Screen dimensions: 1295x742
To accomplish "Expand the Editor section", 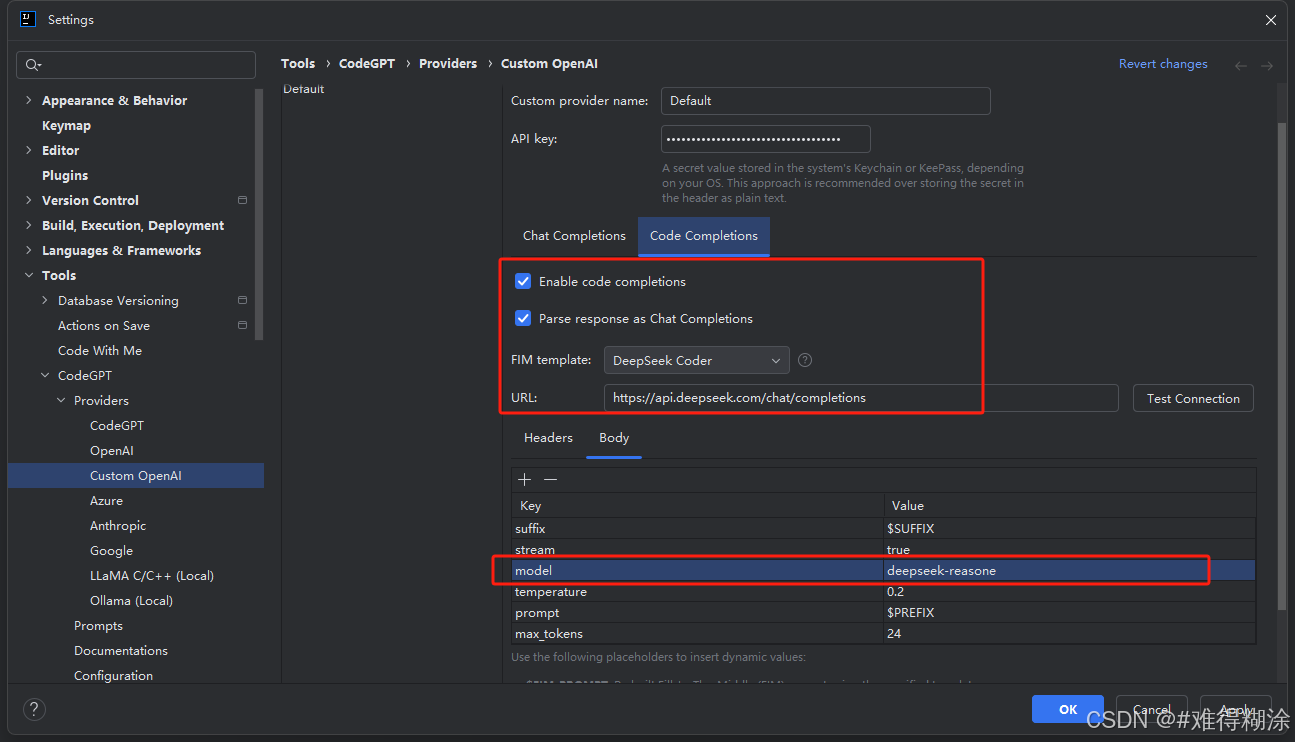I will click(28, 150).
